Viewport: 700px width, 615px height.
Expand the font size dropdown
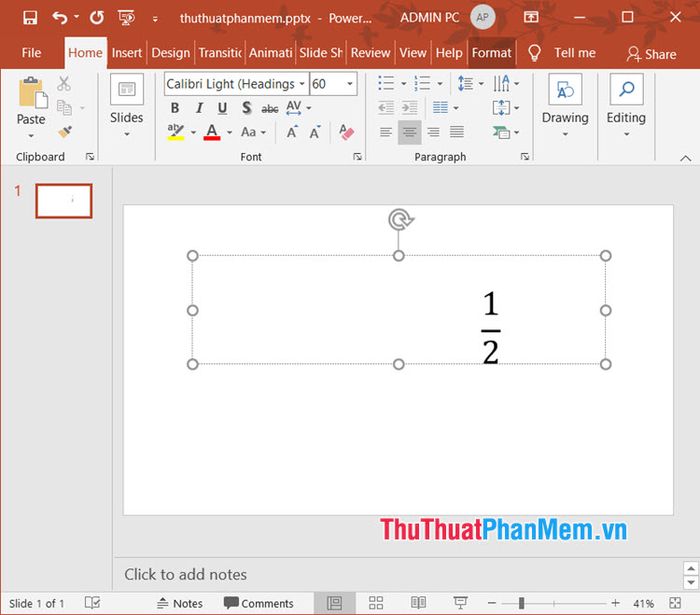coord(350,85)
